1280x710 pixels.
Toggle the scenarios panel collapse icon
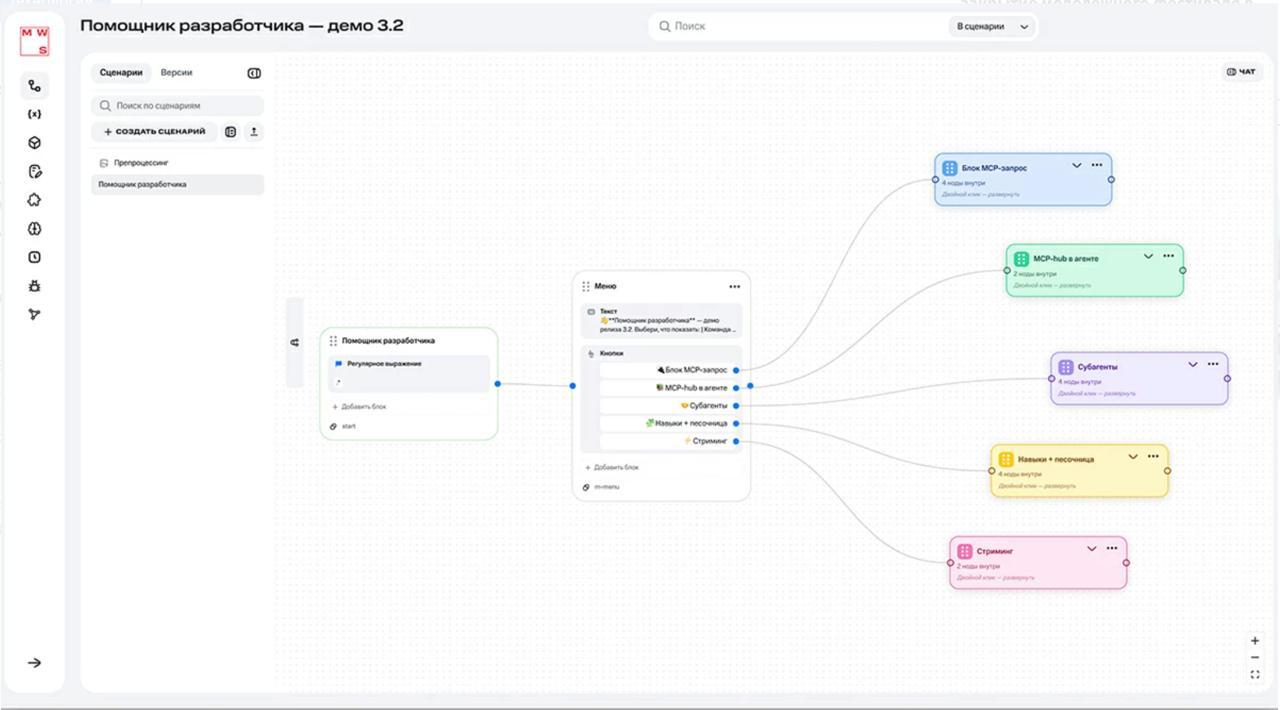(x=254, y=73)
